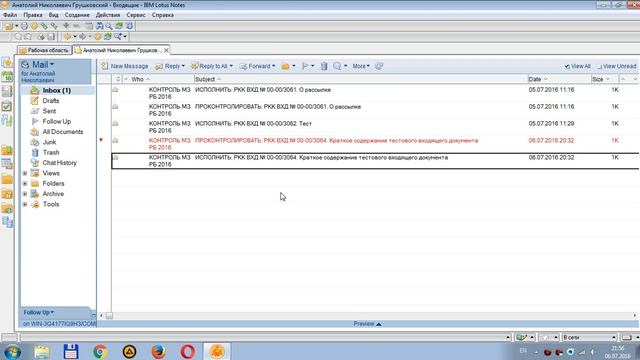Click the Reply button
This screenshot has width=640, height=360.
(168, 66)
